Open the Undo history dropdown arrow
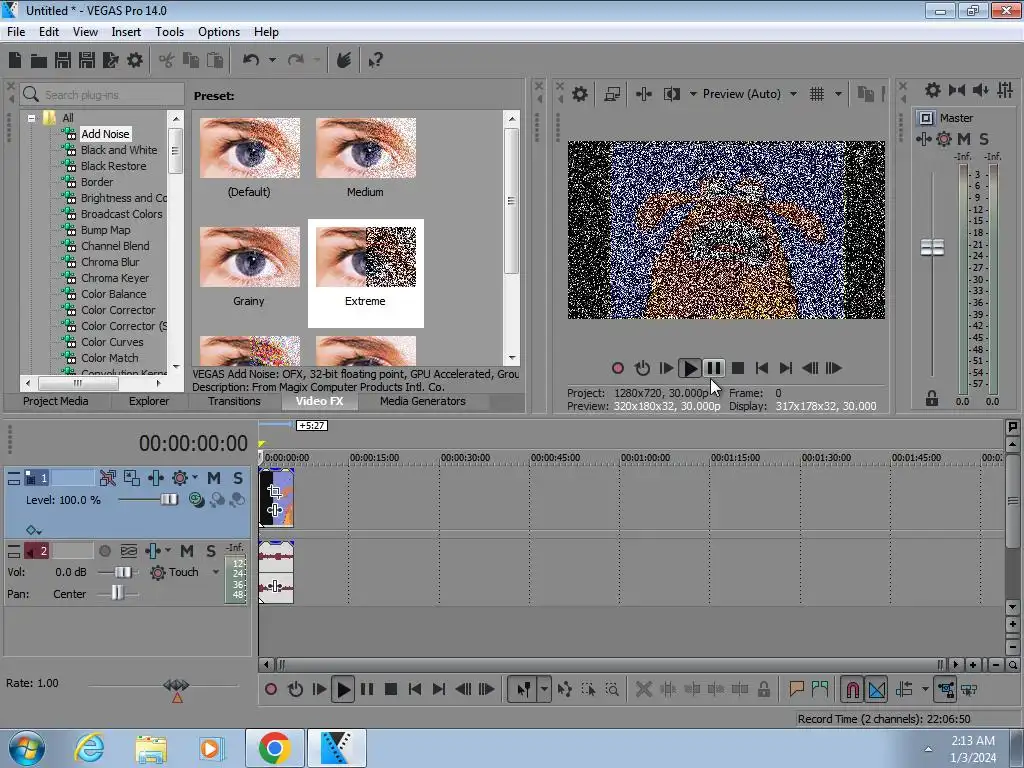The width and height of the screenshot is (1024, 768). pos(272,60)
